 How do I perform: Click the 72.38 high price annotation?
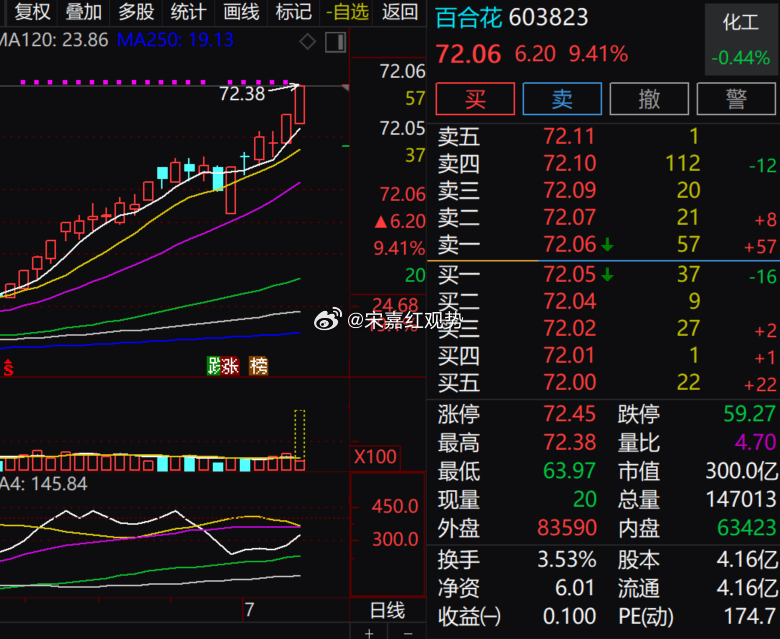242,93
